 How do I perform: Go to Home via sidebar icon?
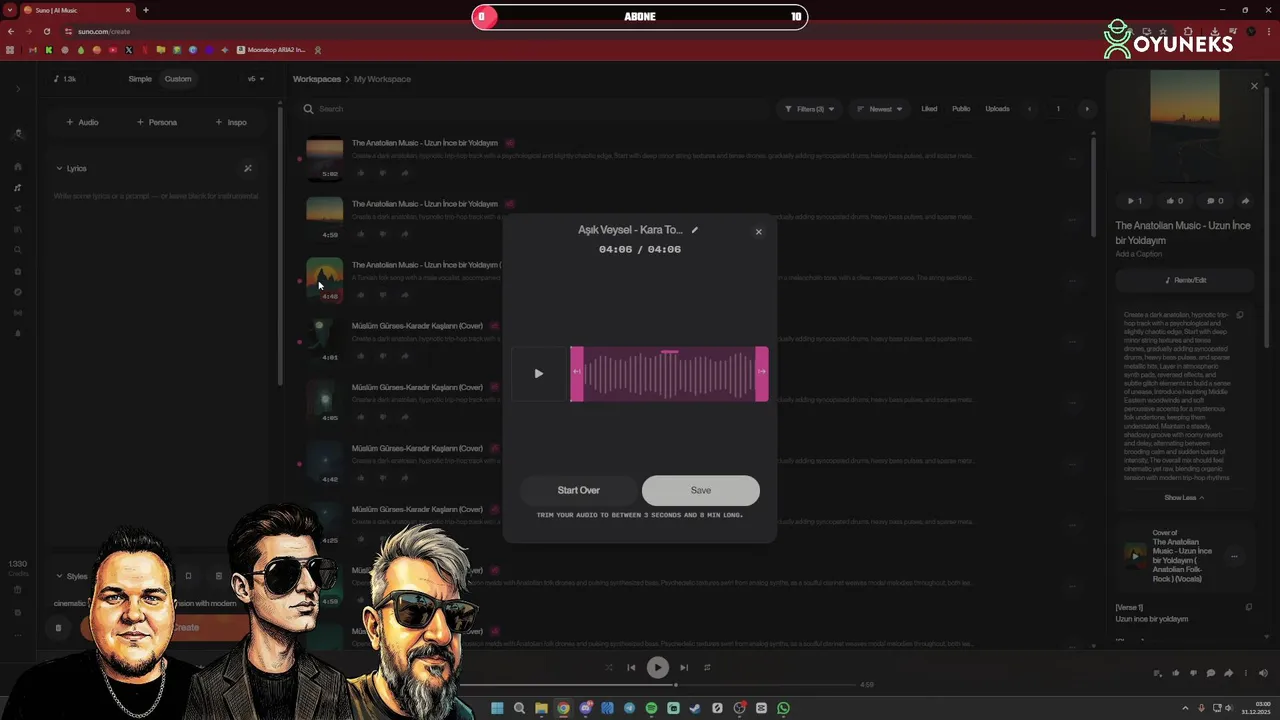(18, 167)
